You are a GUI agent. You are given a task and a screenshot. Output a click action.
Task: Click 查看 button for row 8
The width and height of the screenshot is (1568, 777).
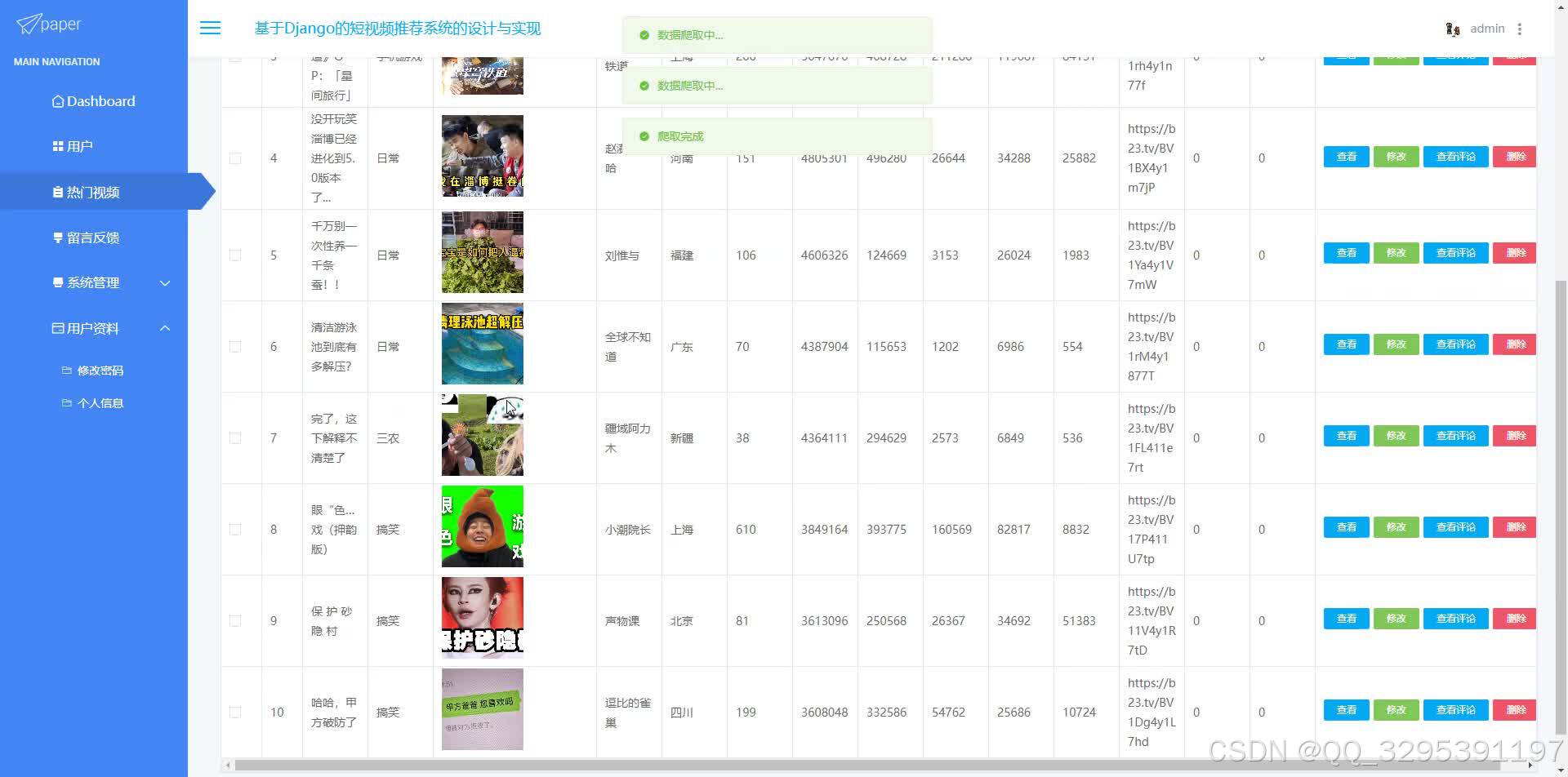coord(1346,527)
